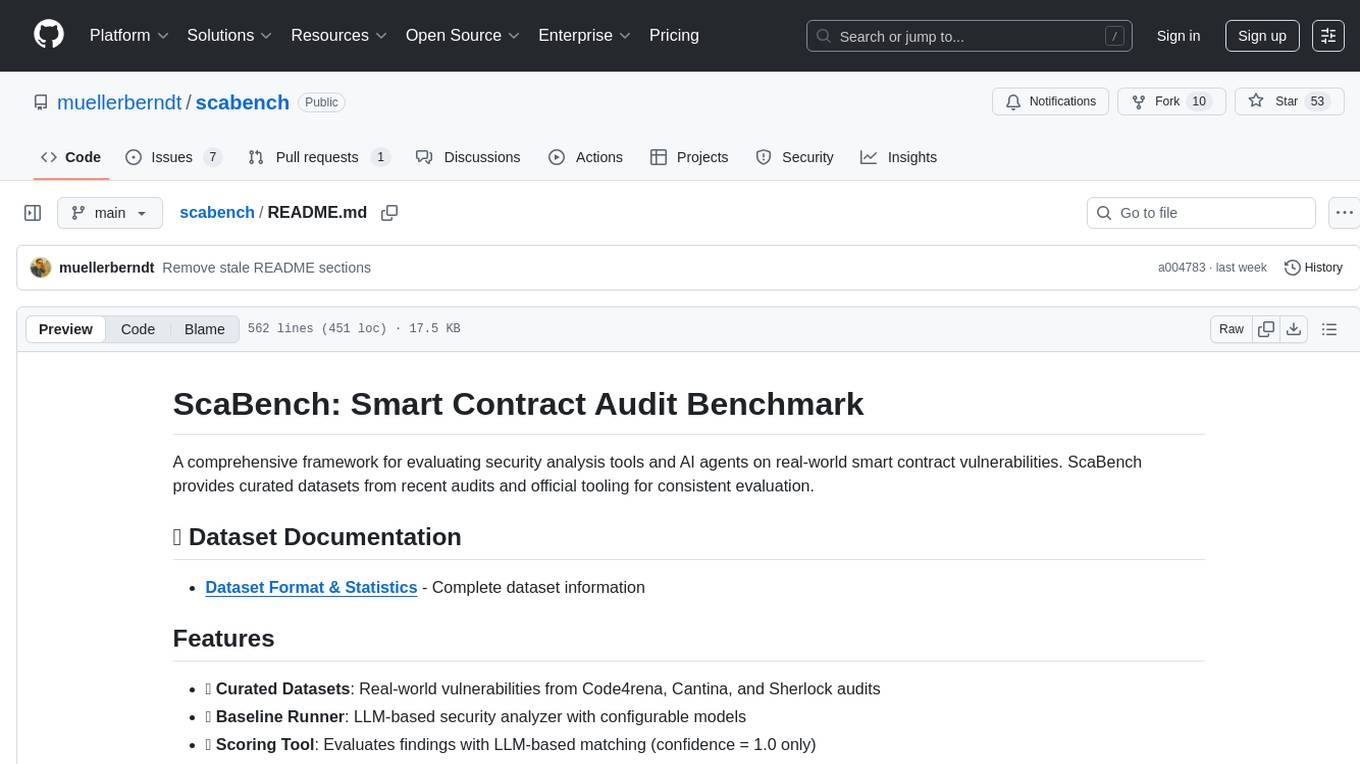Click the Pull requests count badge 1
Viewport: 1360px width, 764px height.
point(380,157)
